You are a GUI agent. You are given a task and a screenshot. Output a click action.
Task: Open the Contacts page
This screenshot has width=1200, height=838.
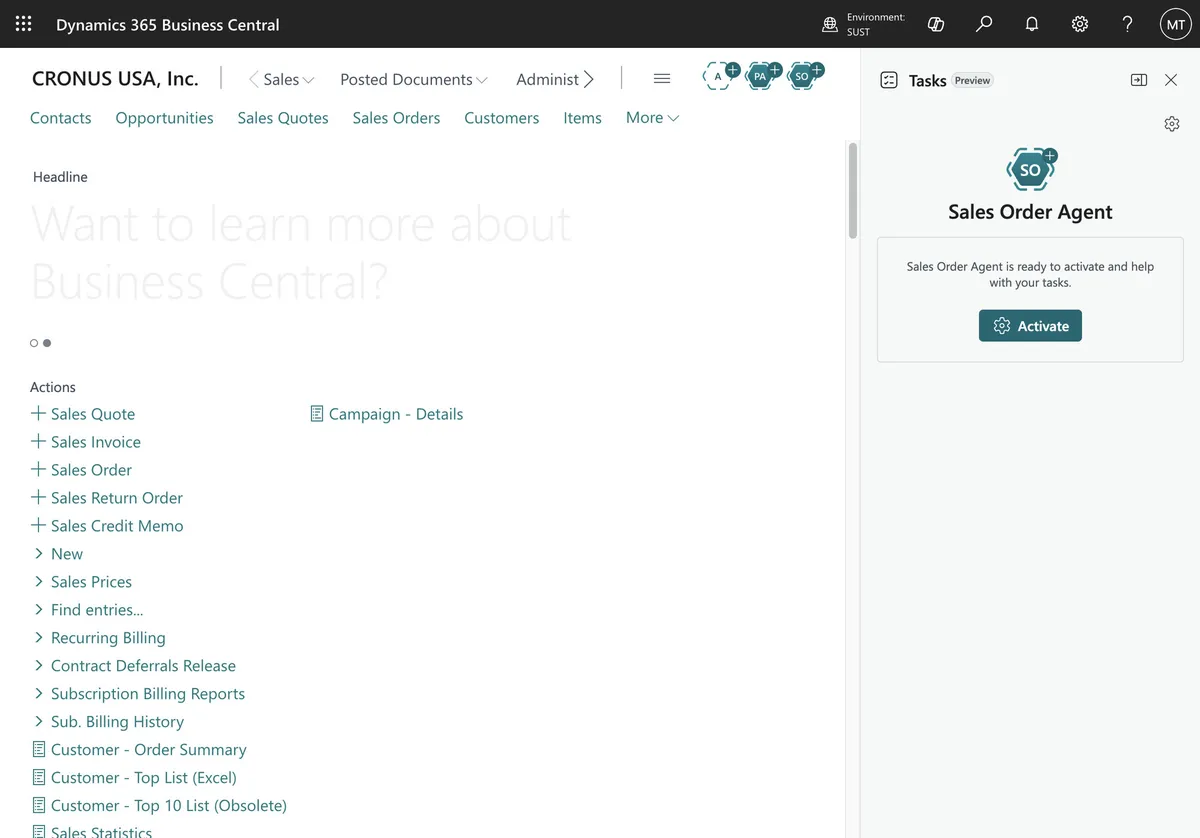point(61,117)
